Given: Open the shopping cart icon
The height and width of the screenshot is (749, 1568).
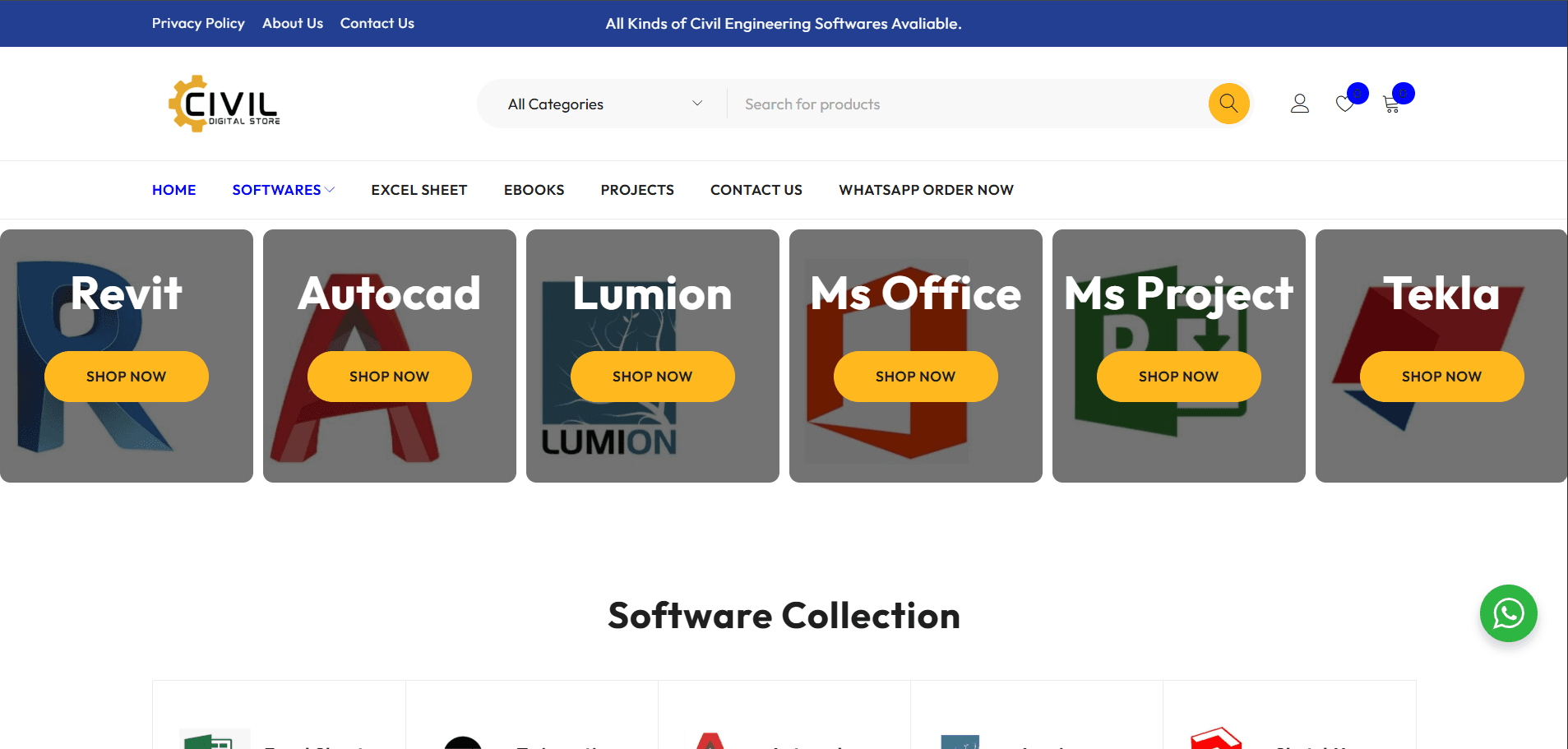Looking at the screenshot, I should 1391,104.
